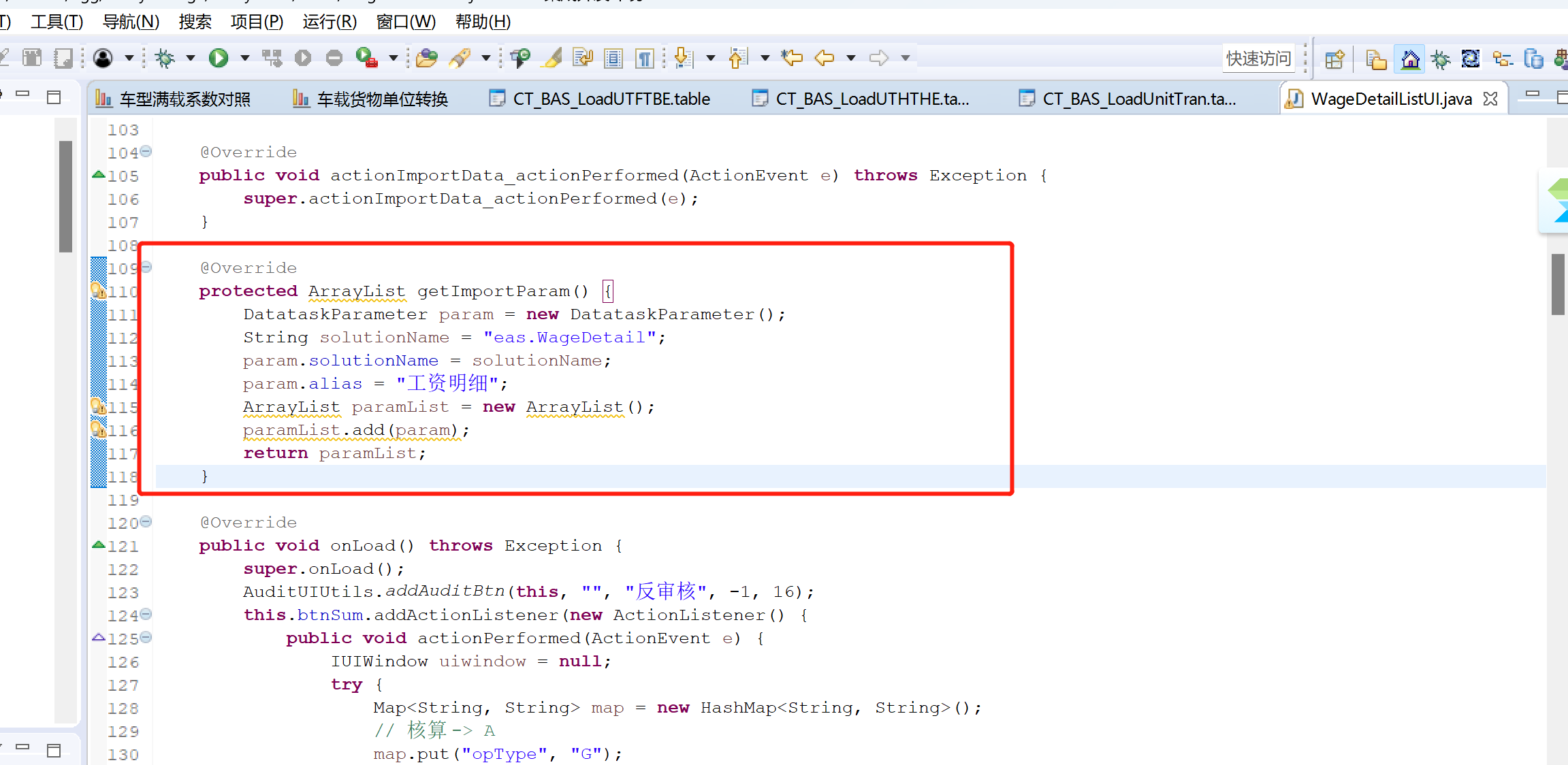Click the Open Type folder icon

427,59
